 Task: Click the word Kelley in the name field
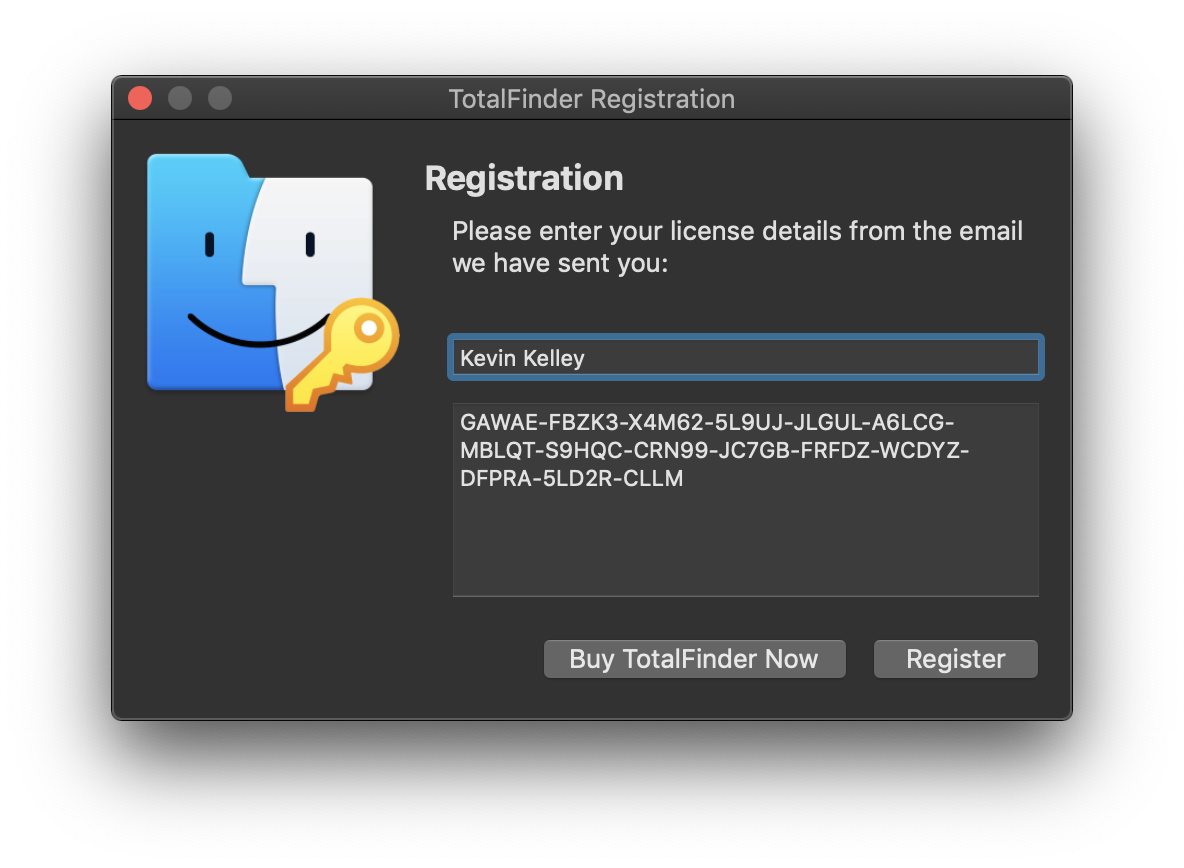(551, 358)
